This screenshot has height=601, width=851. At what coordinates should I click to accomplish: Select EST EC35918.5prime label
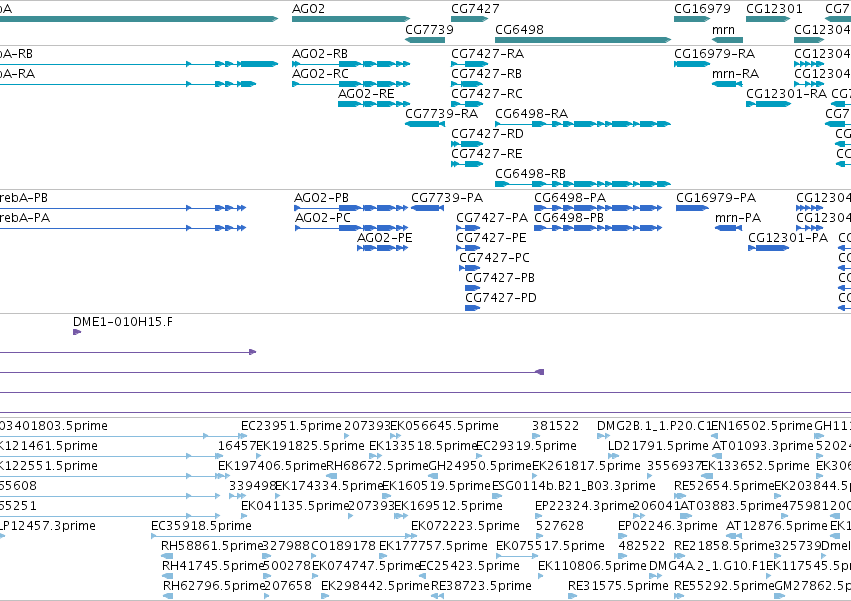point(201,526)
